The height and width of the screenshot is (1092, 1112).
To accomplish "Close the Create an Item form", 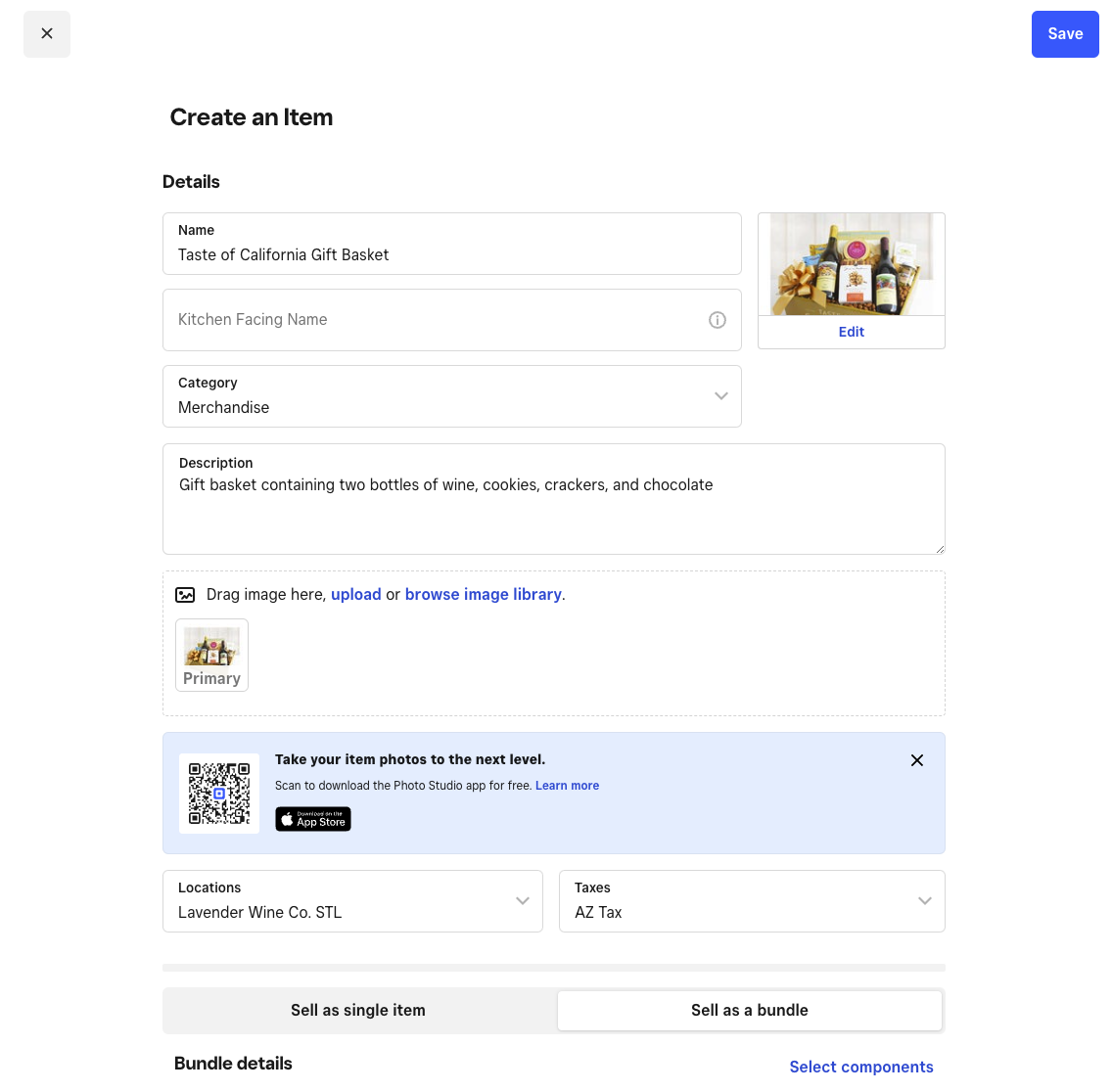I will (x=47, y=33).
